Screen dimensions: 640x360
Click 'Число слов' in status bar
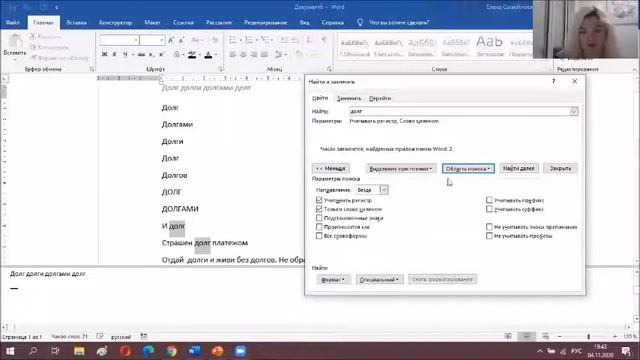[69, 337]
